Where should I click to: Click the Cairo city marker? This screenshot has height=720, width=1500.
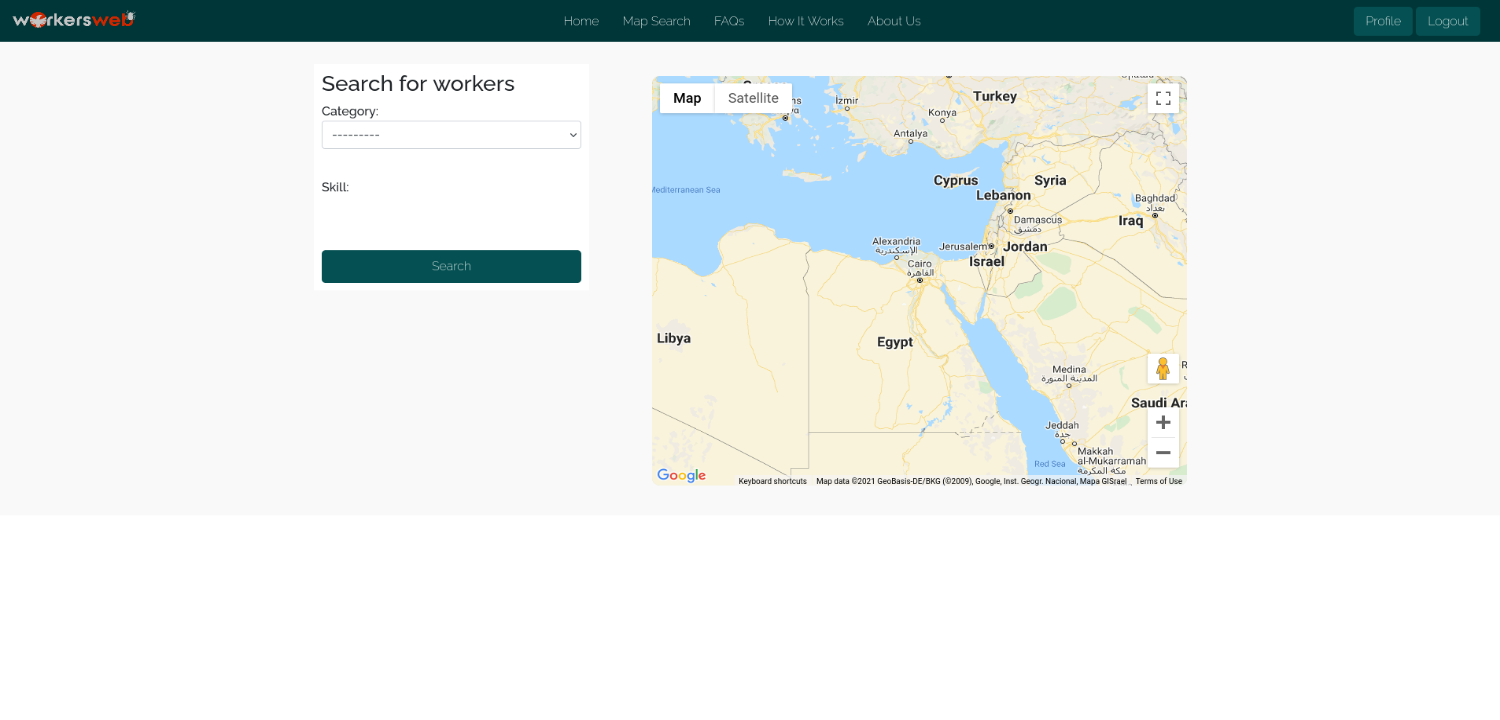point(920,280)
